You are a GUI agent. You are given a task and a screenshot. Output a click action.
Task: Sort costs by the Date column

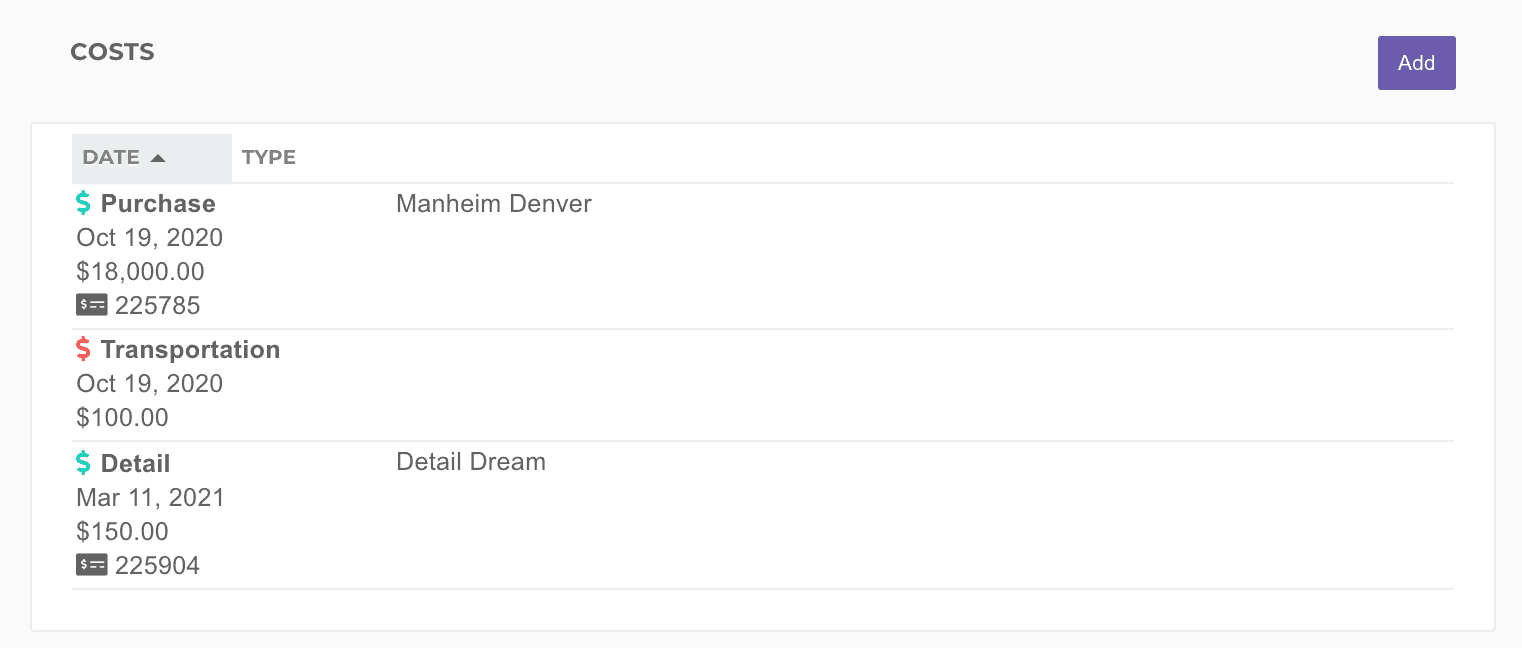click(x=111, y=158)
